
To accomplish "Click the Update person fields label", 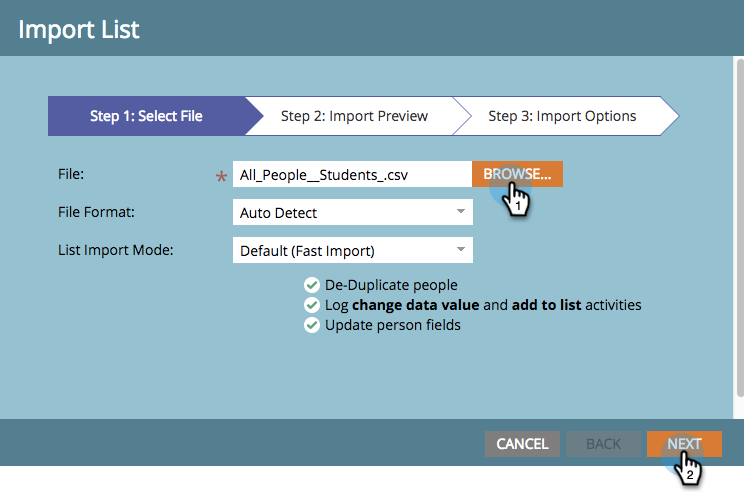I will [393, 325].
